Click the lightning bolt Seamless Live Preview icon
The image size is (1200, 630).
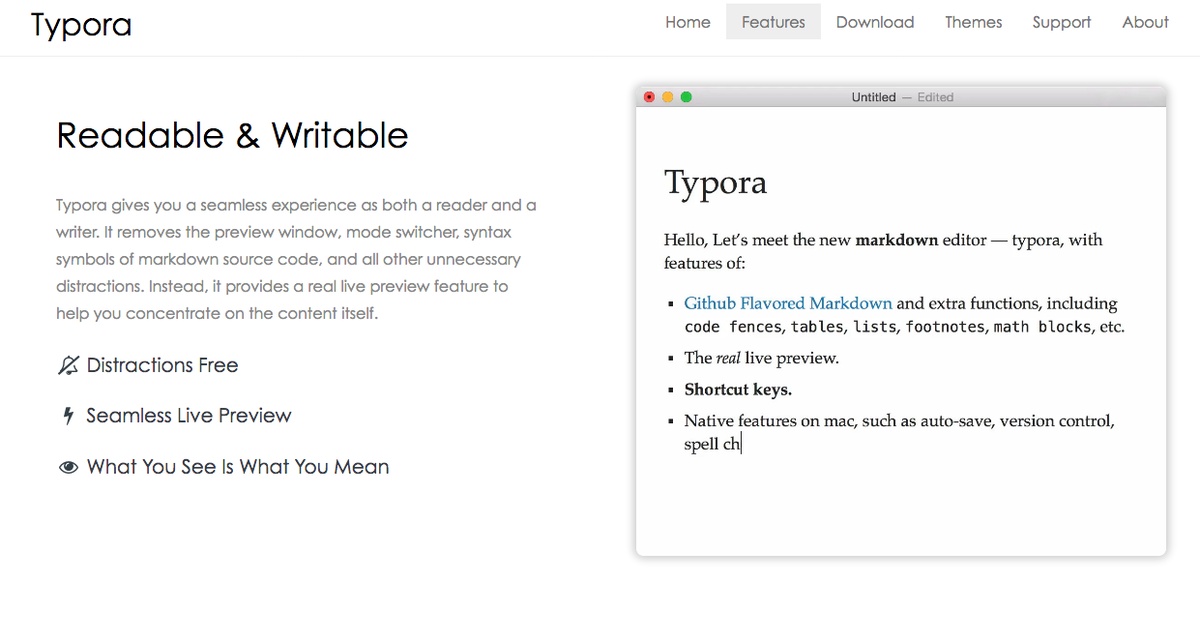click(x=68, y=416)
